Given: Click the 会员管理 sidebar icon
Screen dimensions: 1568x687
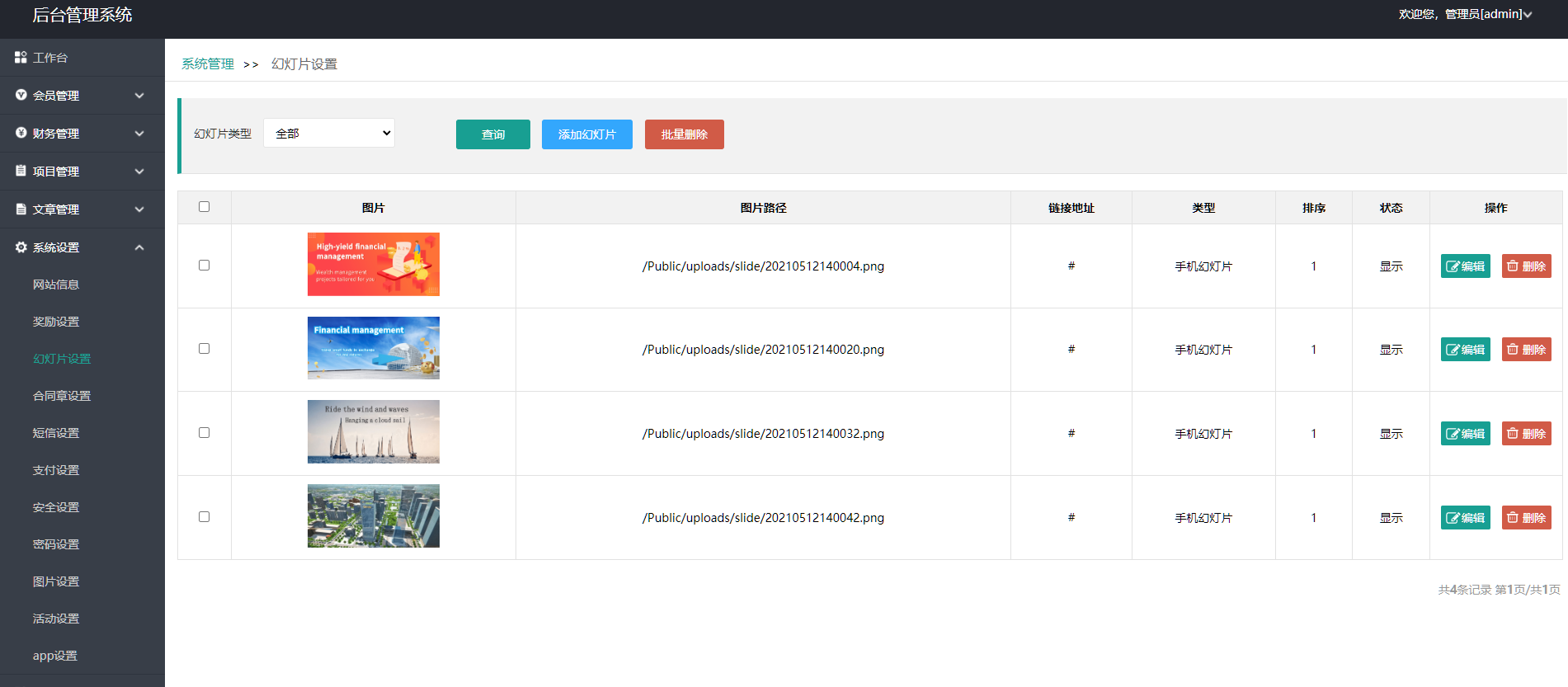Looking at the screenshot, I should [x=21, y=96].
